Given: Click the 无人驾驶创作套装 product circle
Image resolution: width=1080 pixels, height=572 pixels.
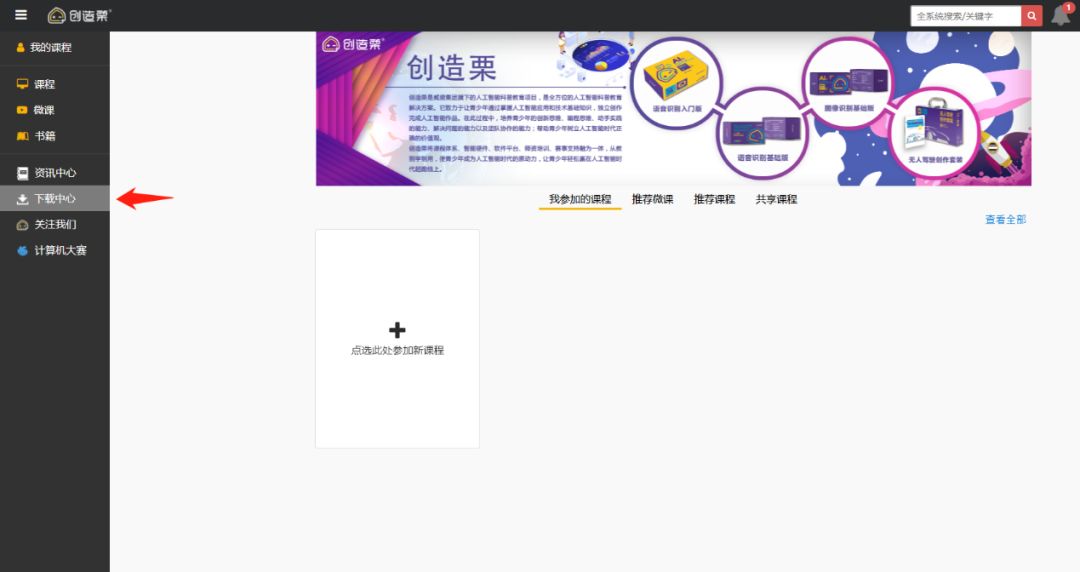Looking at the screenshot, I should [935, 133].
